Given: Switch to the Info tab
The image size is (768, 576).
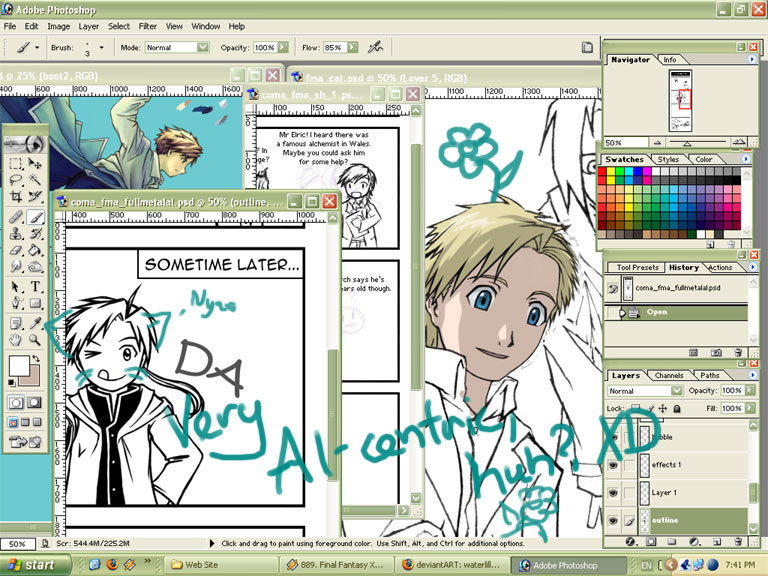Looking at the screenshot, I should pyautogui.click(x=670, y=60).
